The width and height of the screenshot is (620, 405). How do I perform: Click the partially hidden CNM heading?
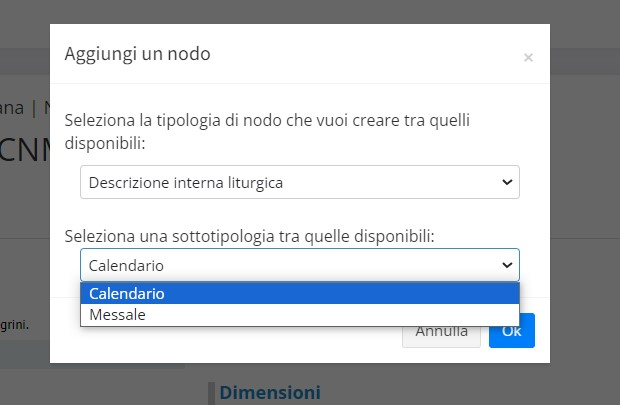point(25,149)
